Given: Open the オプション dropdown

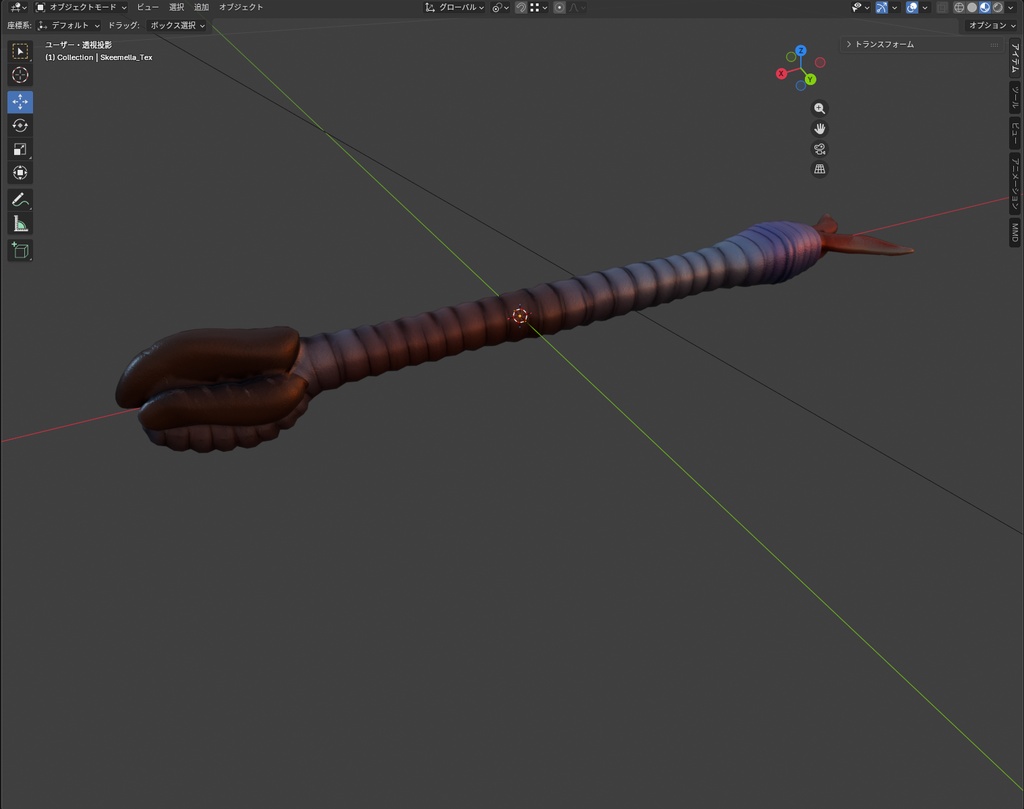Looking at the screenshot, I should [991, 25].
